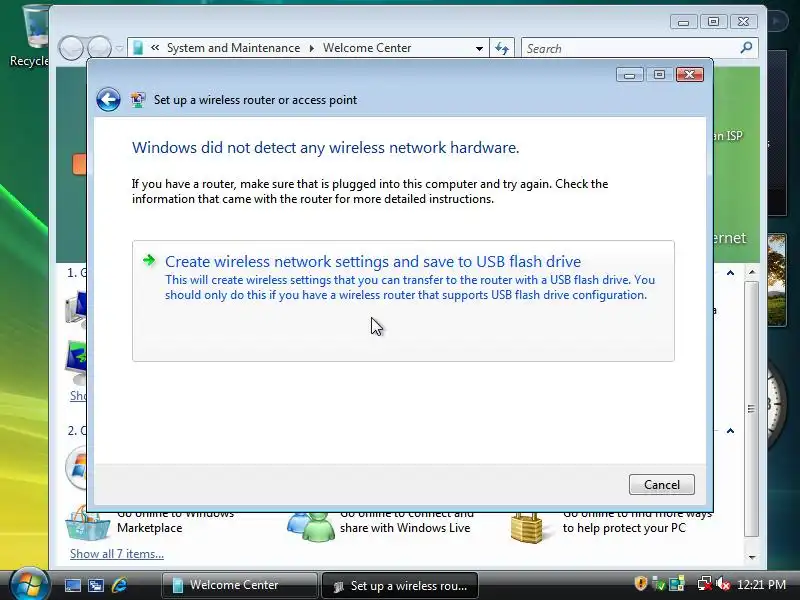Click the Windows Live people icon

(311, 526)
